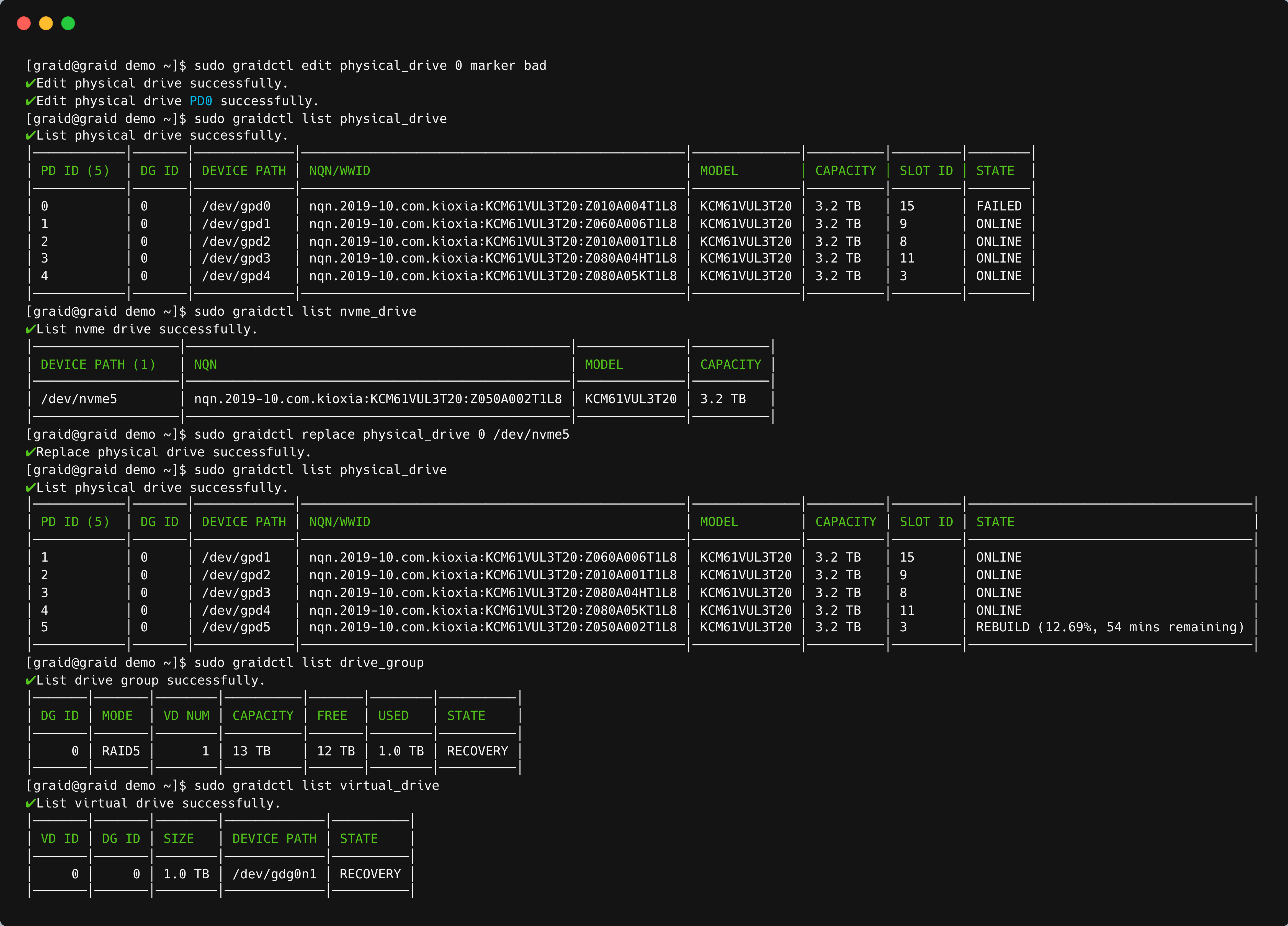1288x926 pixels.
Task: Click the checkmark beside "List drive group successfully"
Action: (x=30, y=680)
